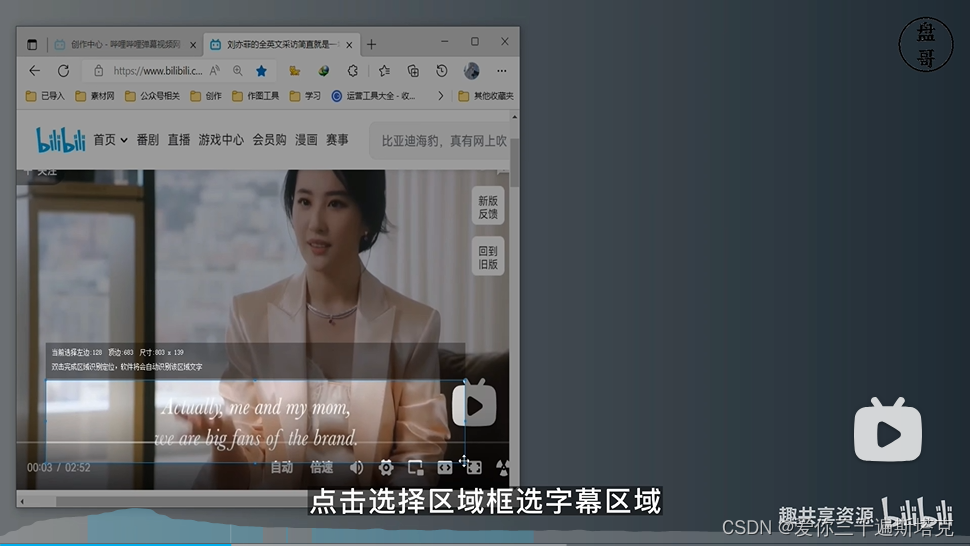This screenshot has width=970, height=547.
Task: Click the video progress bar
Action: click(263, 442)
